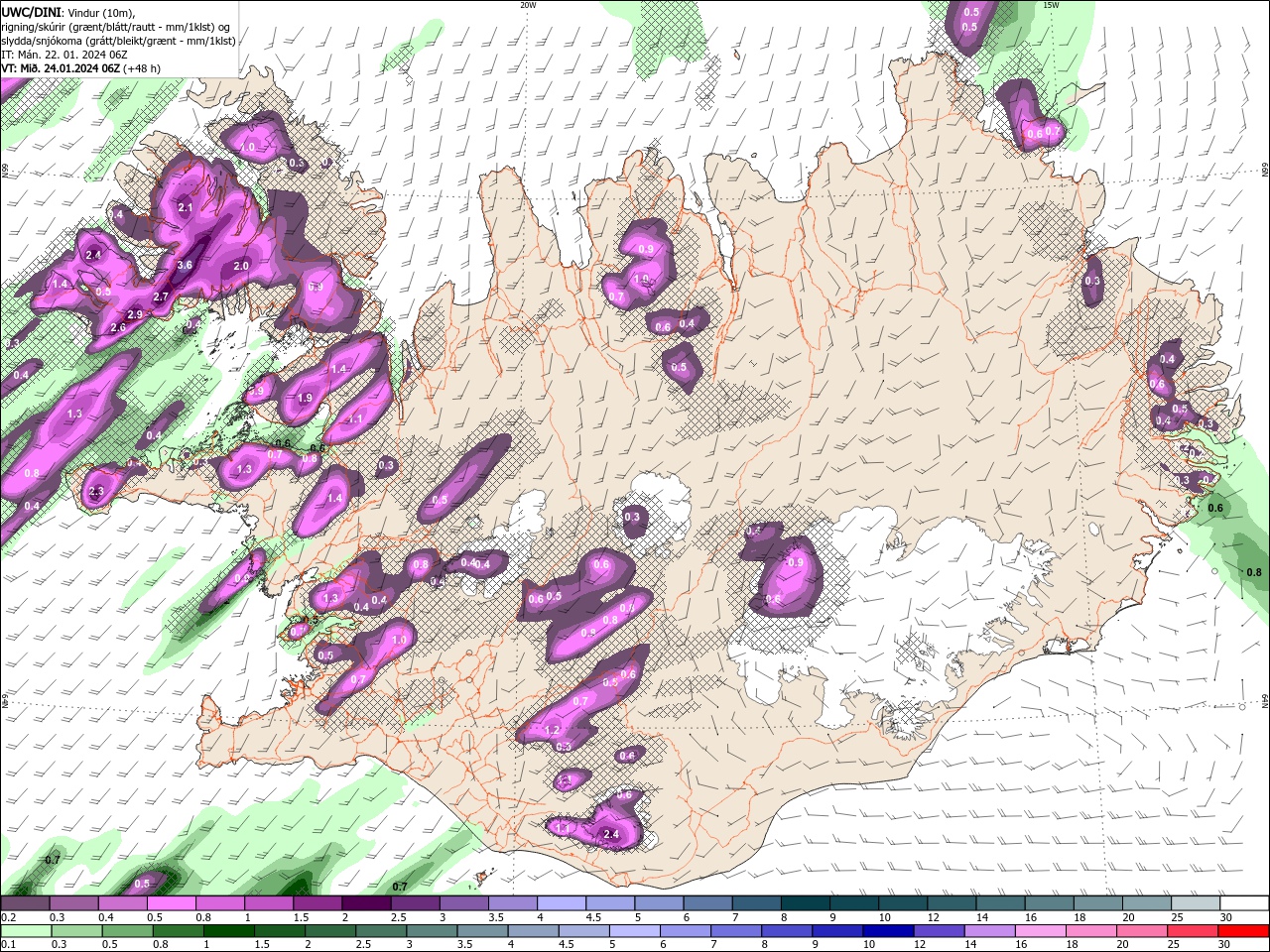
Task: Click the dark navy swatch at 10 on lower scale
Action: 886,931
